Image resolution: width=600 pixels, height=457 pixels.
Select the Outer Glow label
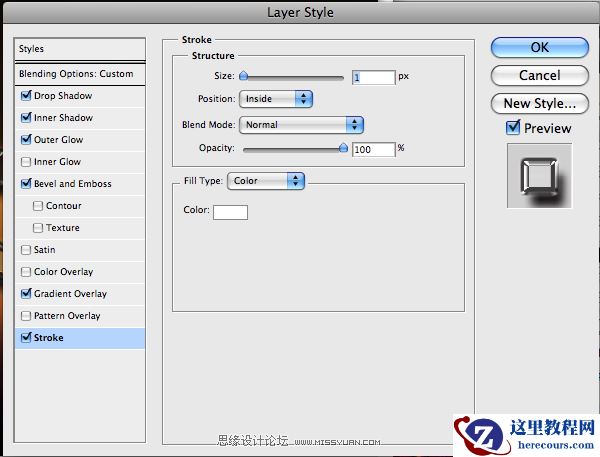(59, 140)
